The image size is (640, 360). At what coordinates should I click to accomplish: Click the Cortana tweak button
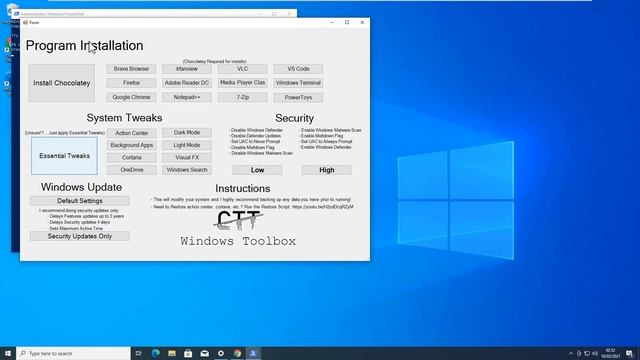pos(131,158)
